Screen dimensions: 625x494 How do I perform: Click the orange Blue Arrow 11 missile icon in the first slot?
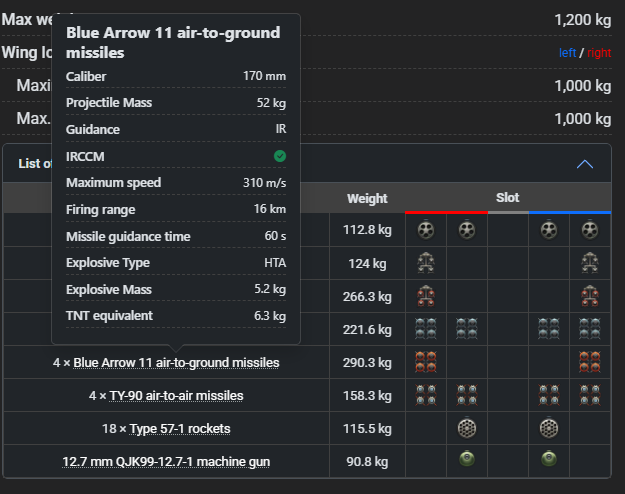[x=426, y=362]
